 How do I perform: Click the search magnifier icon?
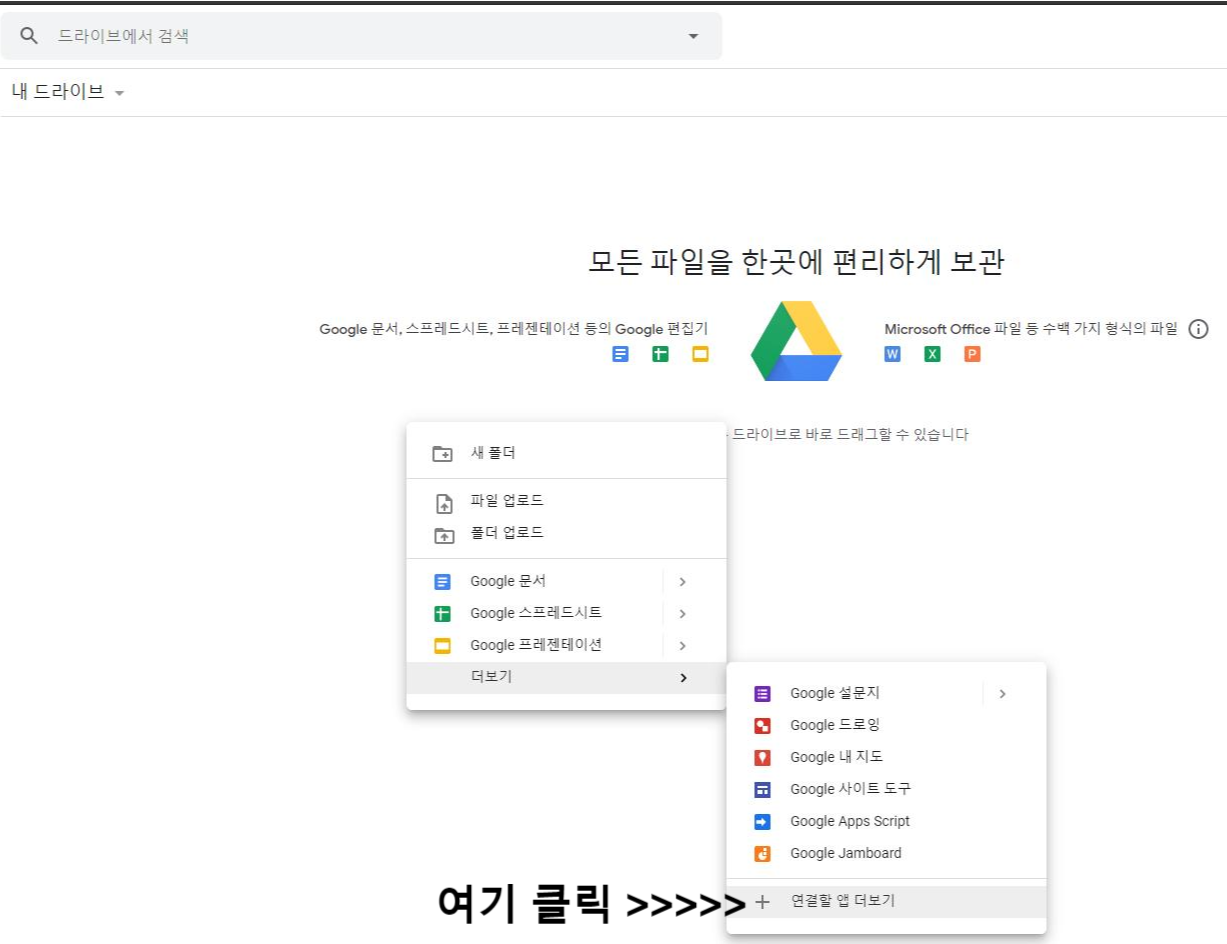(29, 36)
